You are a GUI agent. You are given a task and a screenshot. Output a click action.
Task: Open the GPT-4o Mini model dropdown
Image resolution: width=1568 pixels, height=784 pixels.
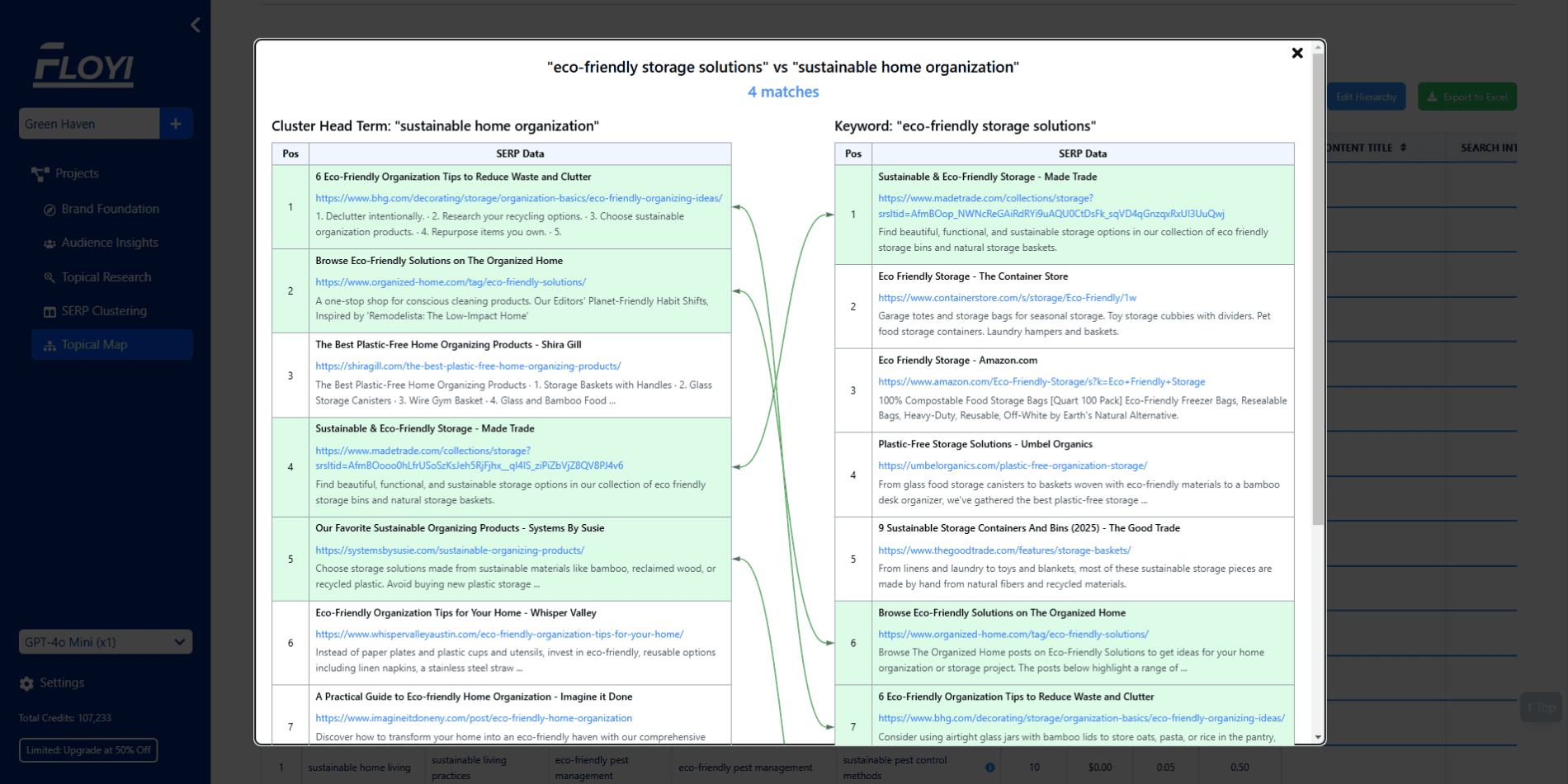[106, 642]
